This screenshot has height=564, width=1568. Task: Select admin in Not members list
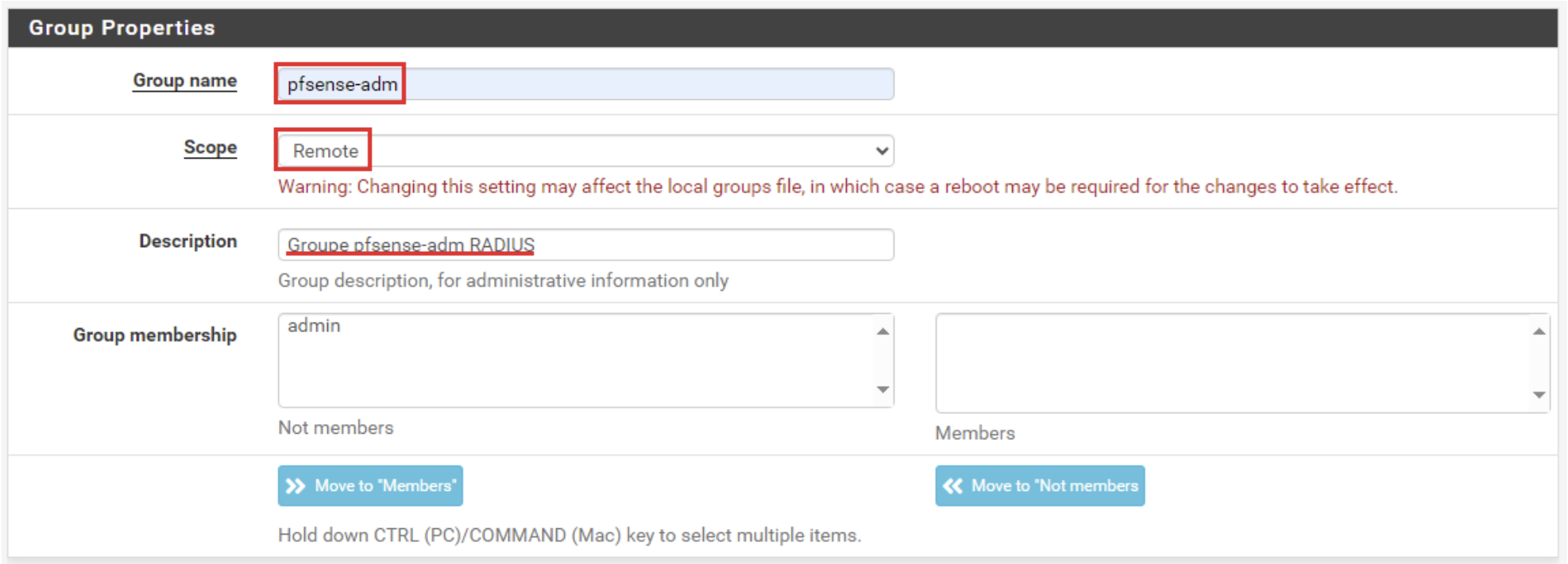(315, 326)
